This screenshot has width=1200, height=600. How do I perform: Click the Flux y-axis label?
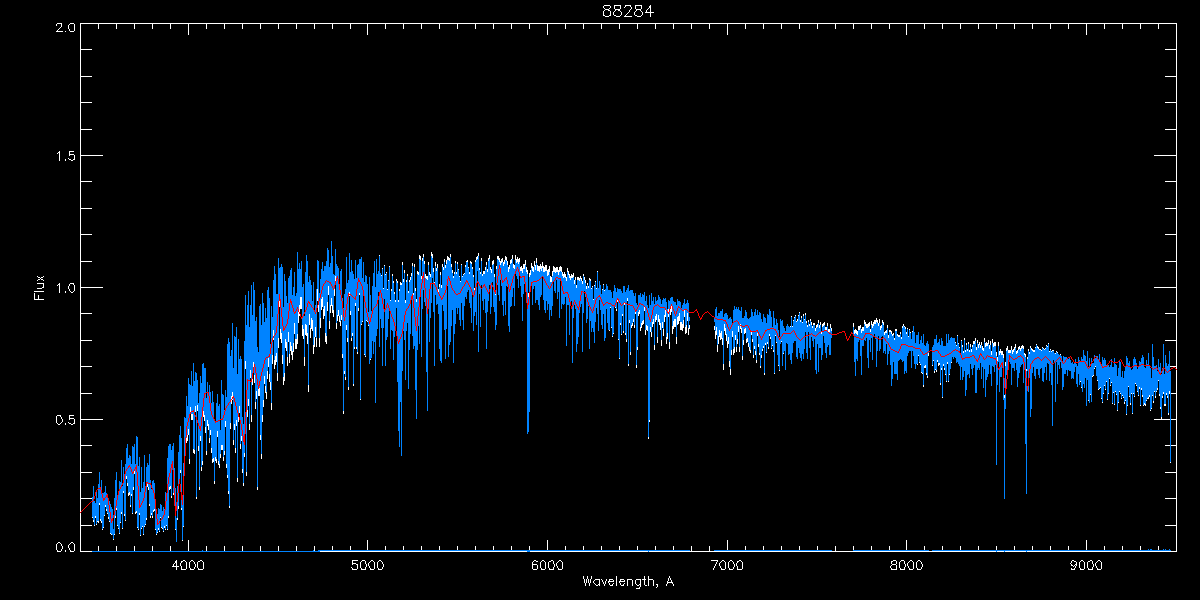point(40,288)
